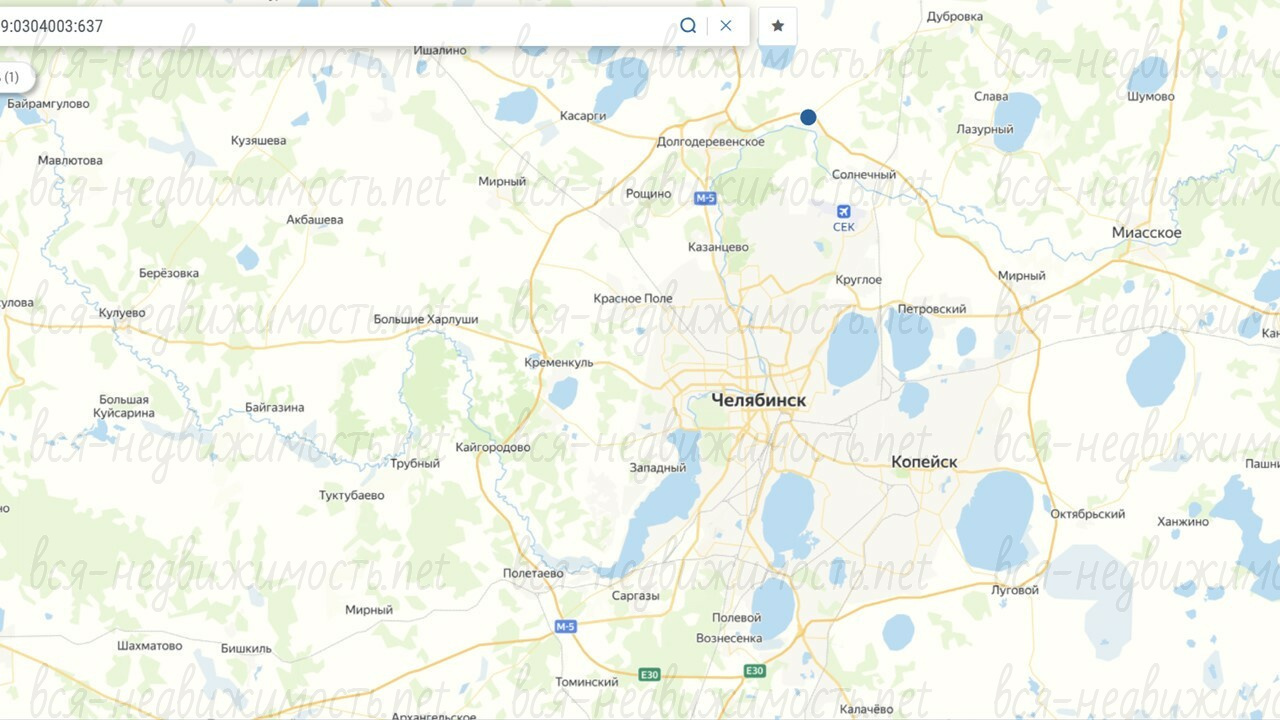Click the CEK airport icon
The height and width of the screenshot is (720, 1280).
[844, 211]
